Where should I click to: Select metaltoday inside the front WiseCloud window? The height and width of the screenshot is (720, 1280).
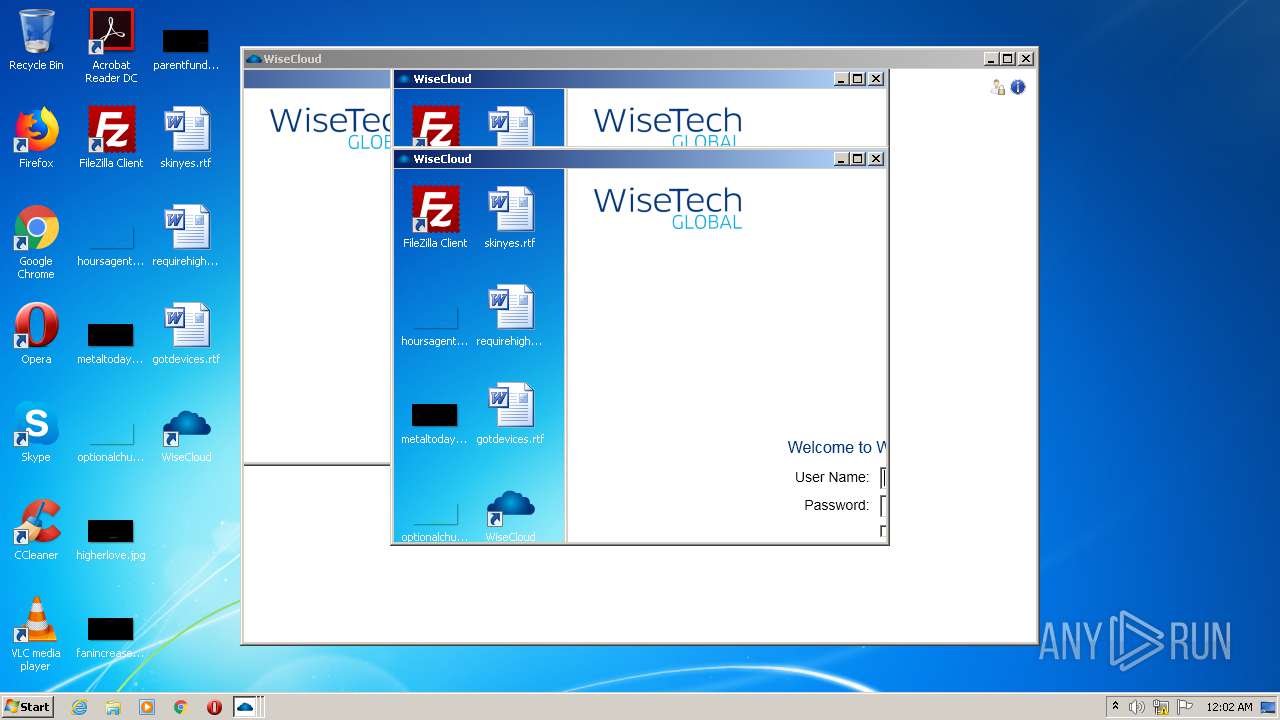(x=435, y=424)
